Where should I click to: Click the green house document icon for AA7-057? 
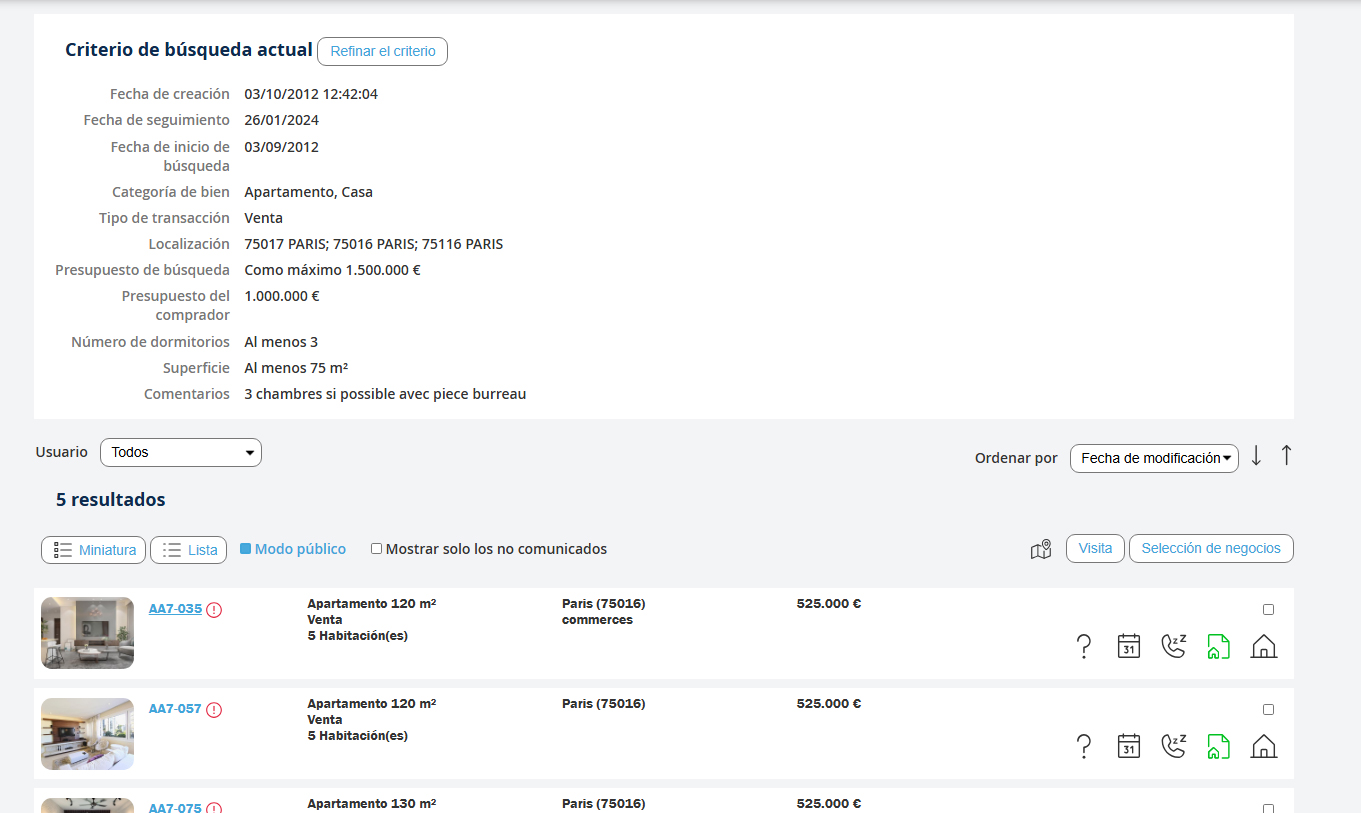(x=1217, y=746)
